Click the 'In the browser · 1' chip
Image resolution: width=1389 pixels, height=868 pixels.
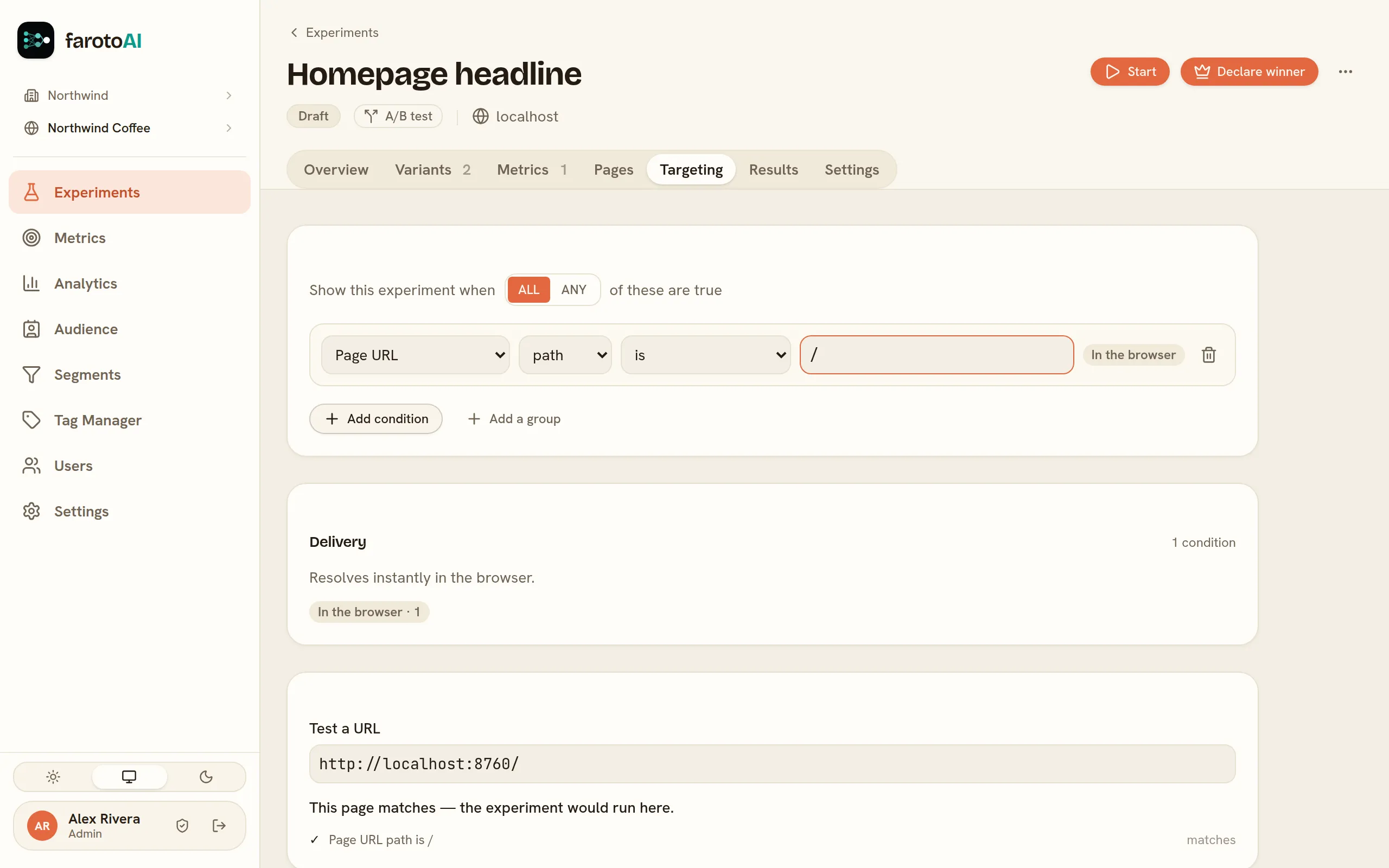point(369,612)
